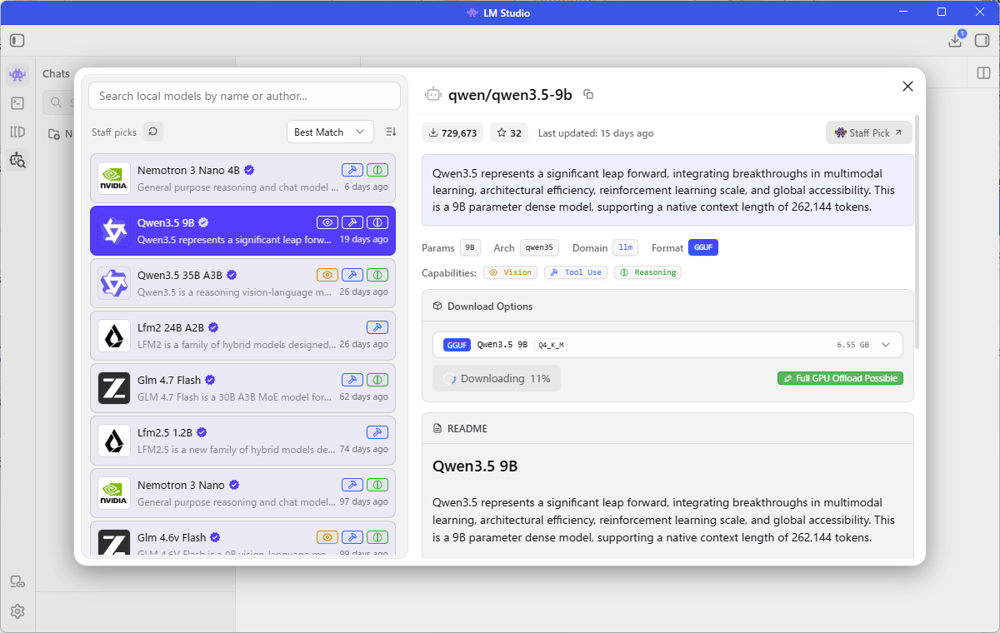The image size is (1000, 633).
Task: Click the local models search field
Action: coord(244,96)
